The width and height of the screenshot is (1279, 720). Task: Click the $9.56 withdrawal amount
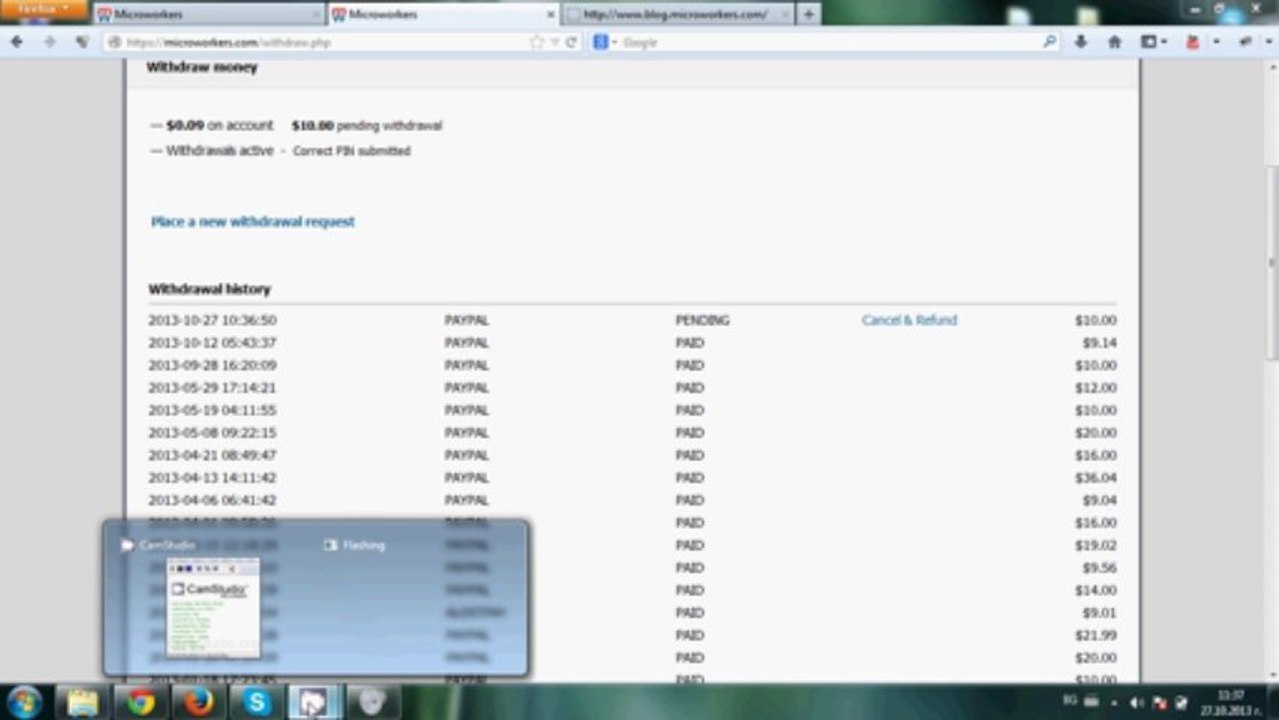click(x=1099, y=568)
